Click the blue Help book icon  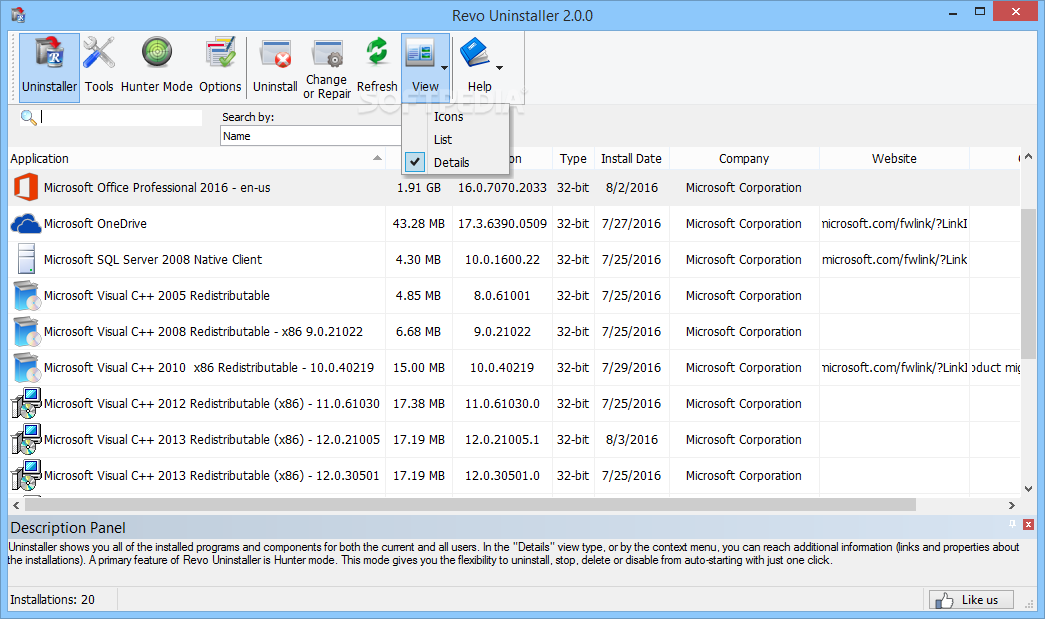(475, 53)
